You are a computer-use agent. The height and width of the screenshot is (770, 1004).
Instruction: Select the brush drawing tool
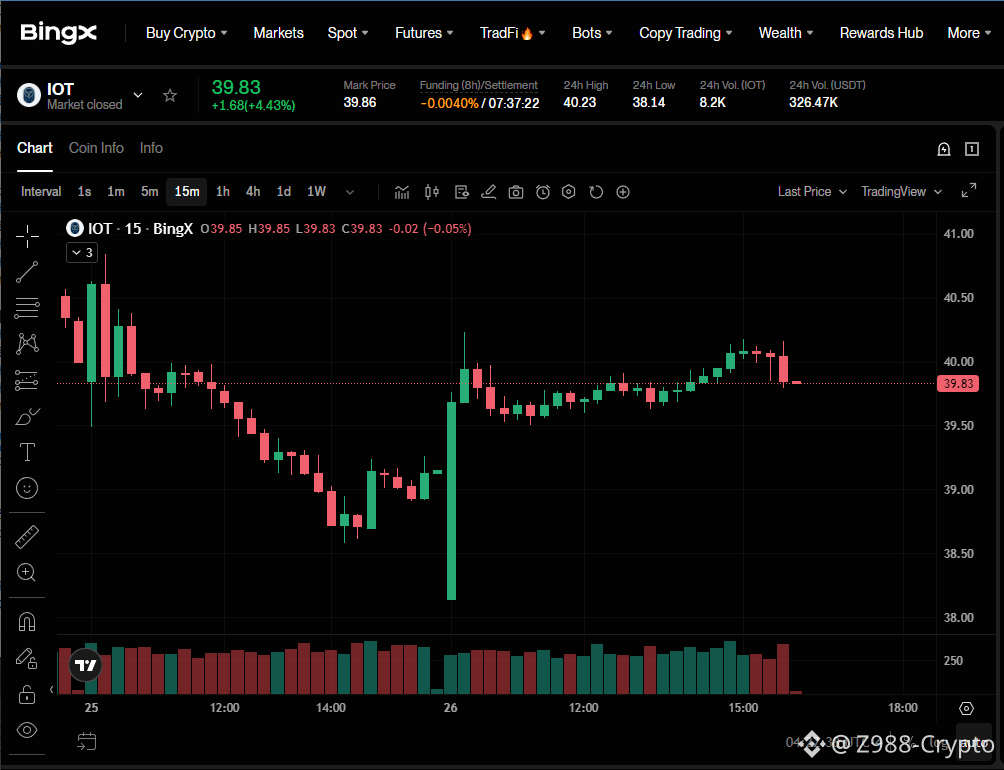pyautogui.click(x=27, y=417)
